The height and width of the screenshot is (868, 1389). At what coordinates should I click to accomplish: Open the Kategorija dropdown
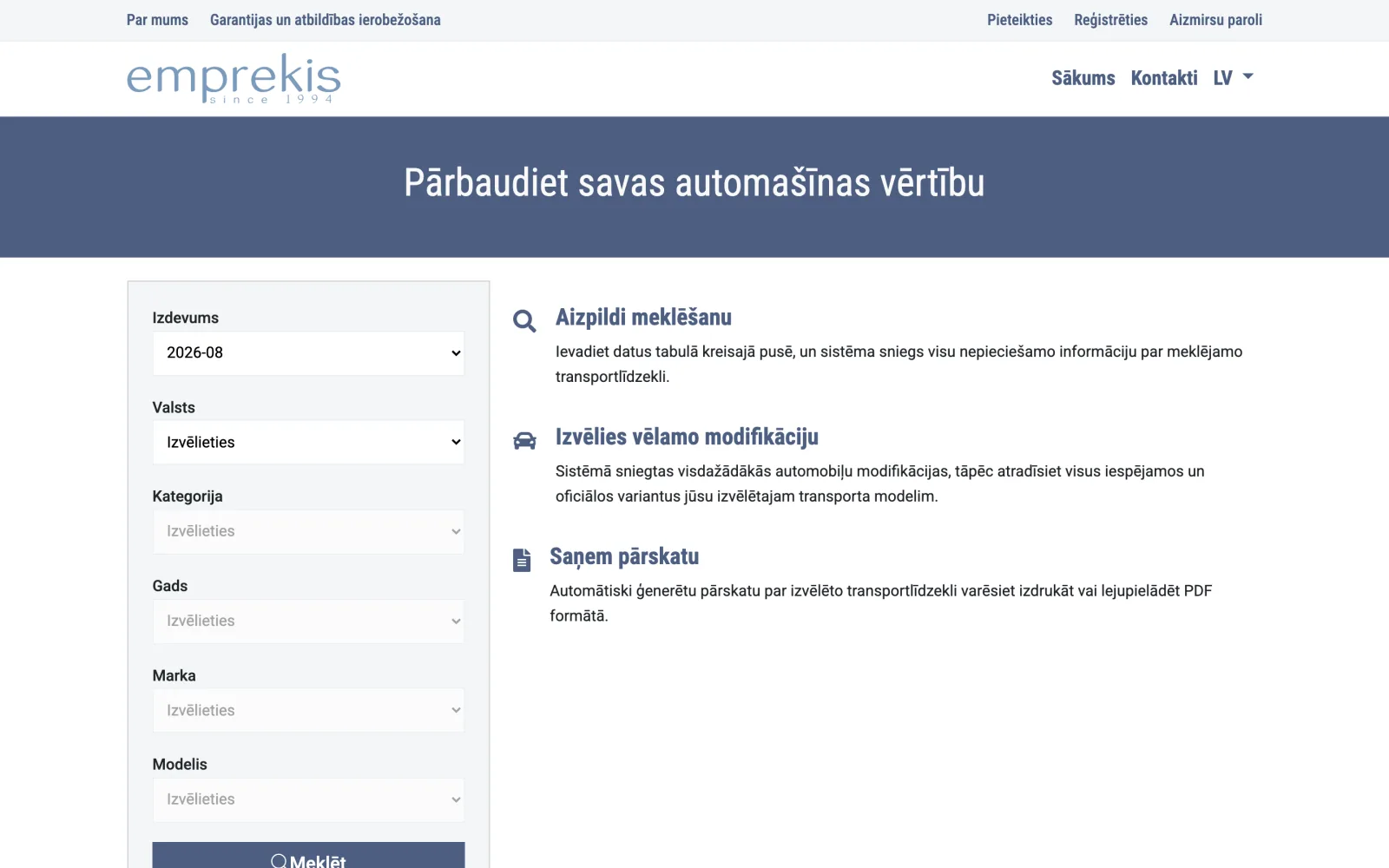(x=308, y=531)
